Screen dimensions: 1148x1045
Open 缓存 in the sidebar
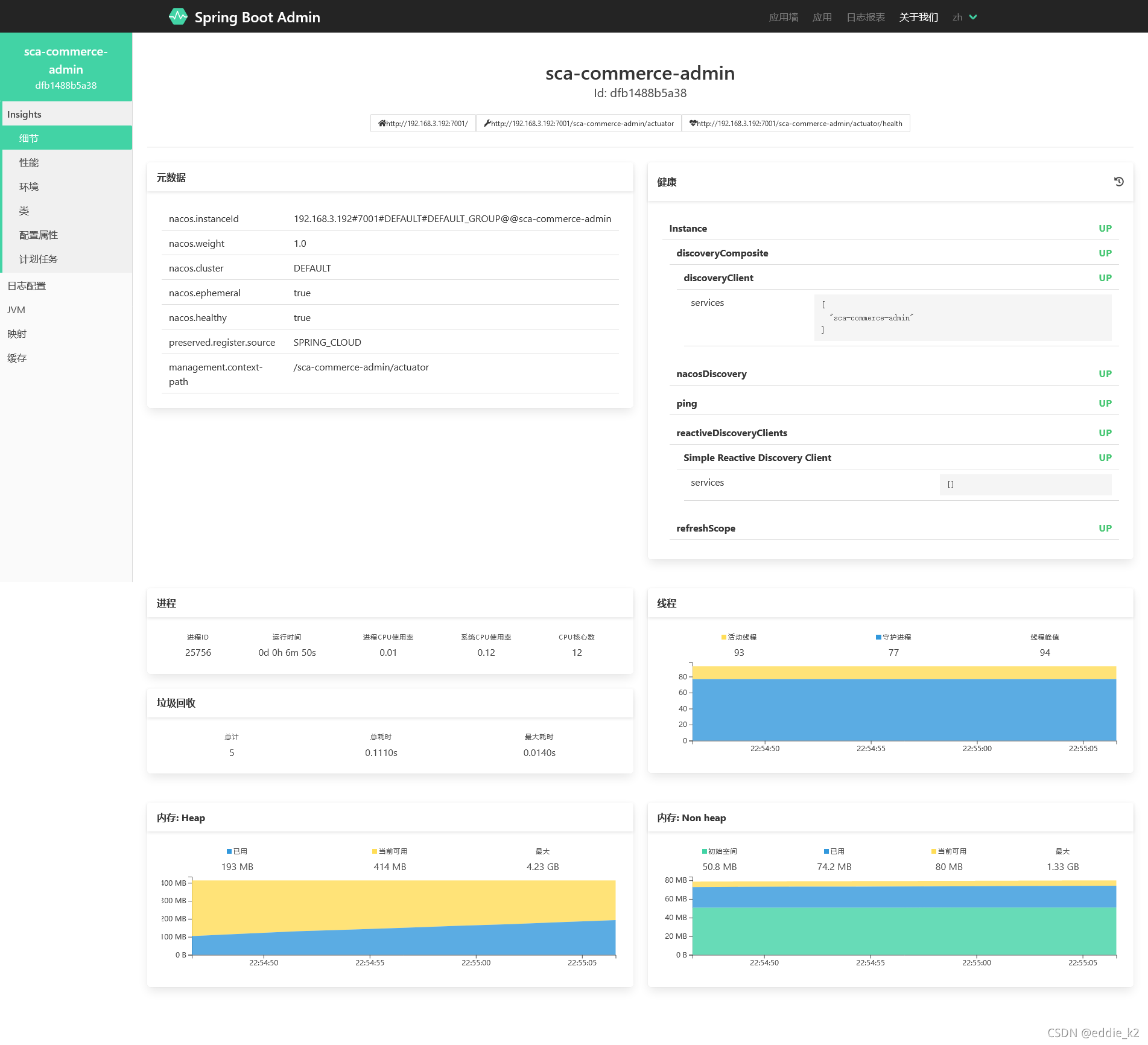pyautogui.click(x=66, y=358)
